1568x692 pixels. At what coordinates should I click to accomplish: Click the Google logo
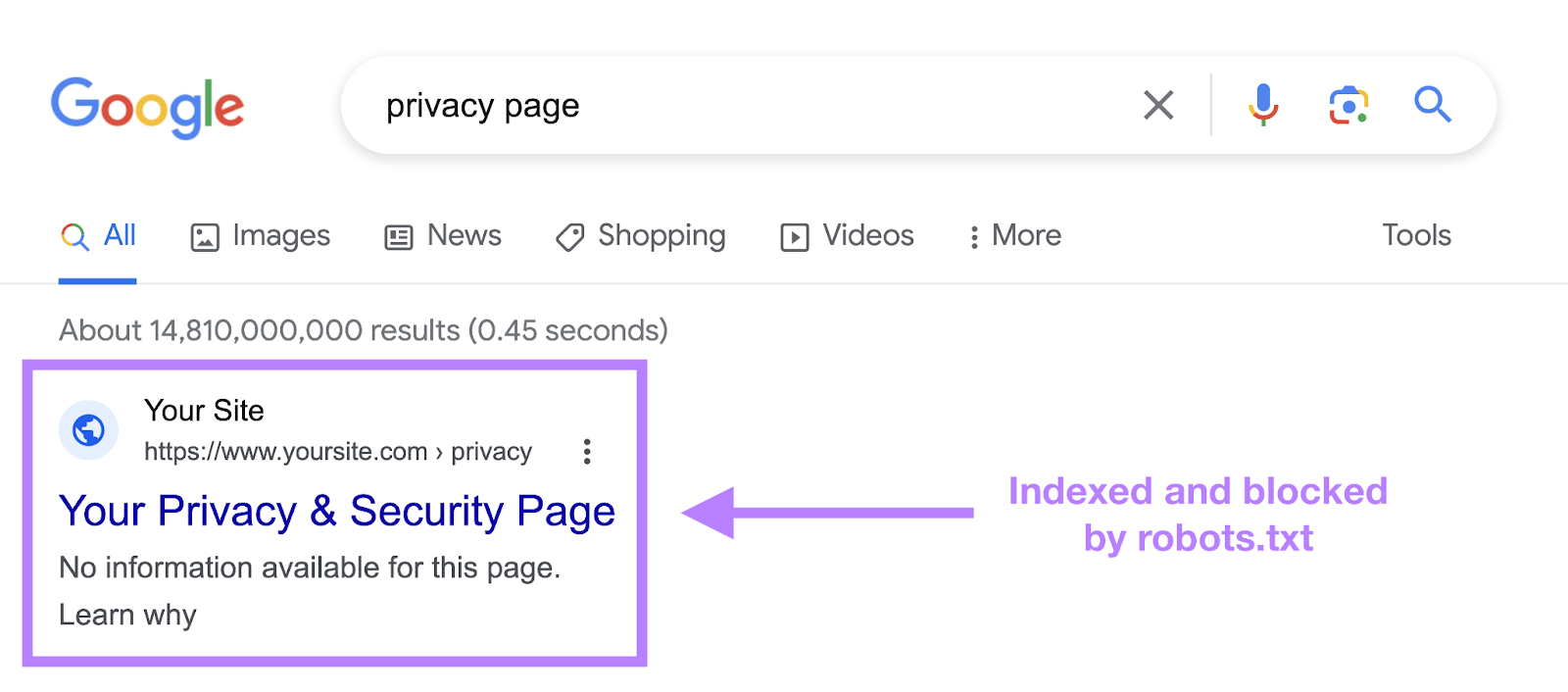(x=147, y=107)
